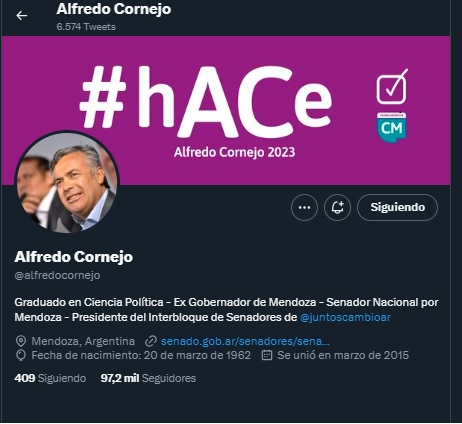Open Alfredo Cornejo's profile picture
Image resolution: width=462 pixels, height=424 pixels.
(x=67, y=182)
